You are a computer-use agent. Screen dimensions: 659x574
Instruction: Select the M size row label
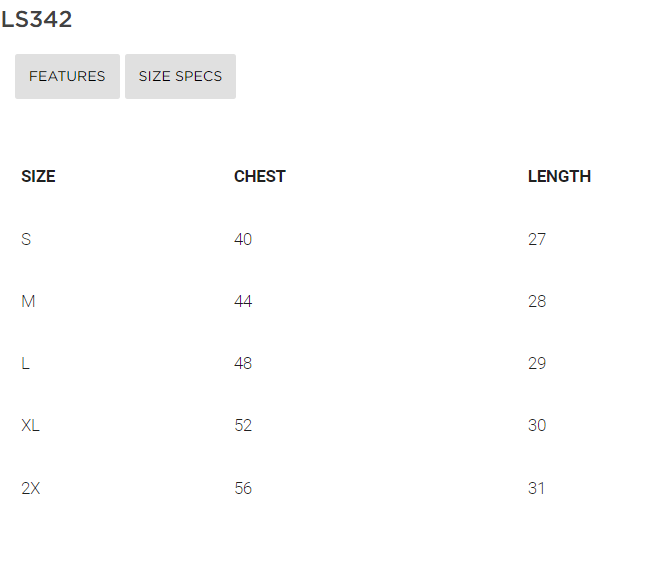(28, 301)
